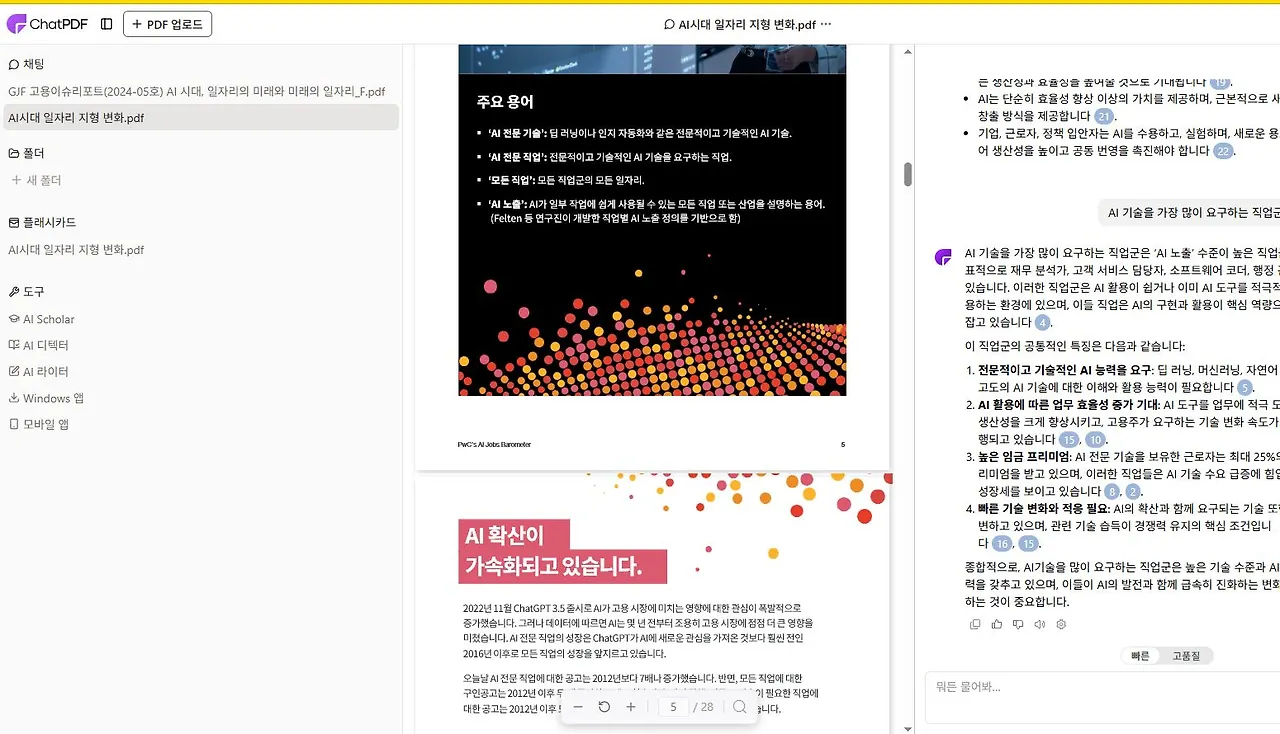Click the PDF 업로드 button
The width and height of the screenshot is (1280, 734).
pos(167,24)
